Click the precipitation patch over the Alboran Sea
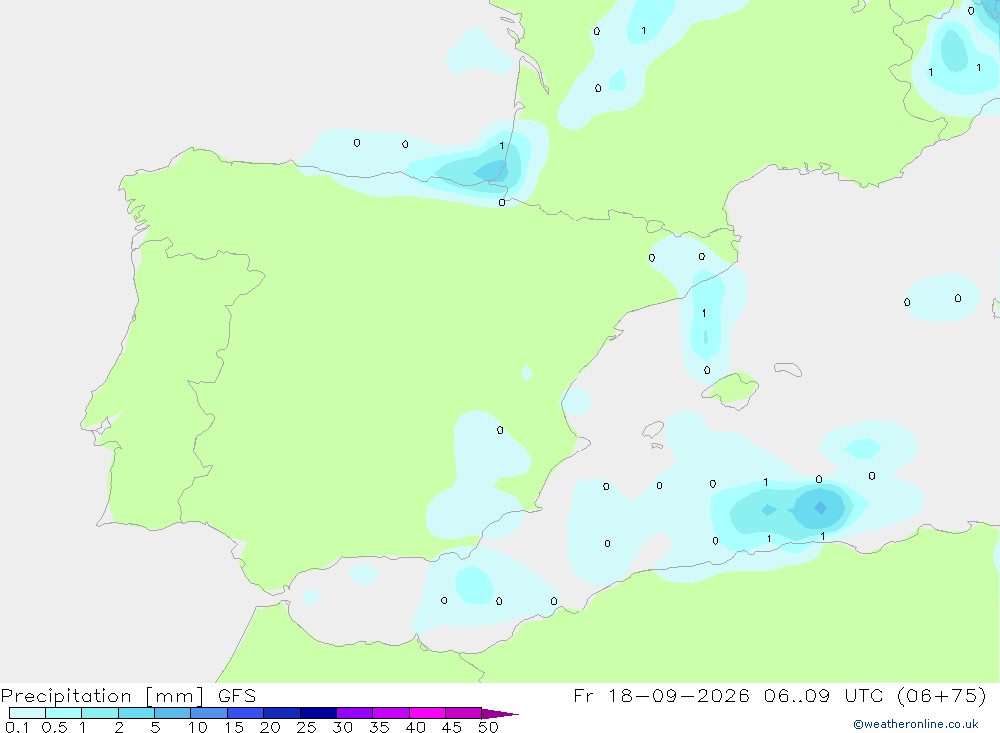Image resolution: width=1000 pixels, height=733 pixels. click(x=473, y=584)
